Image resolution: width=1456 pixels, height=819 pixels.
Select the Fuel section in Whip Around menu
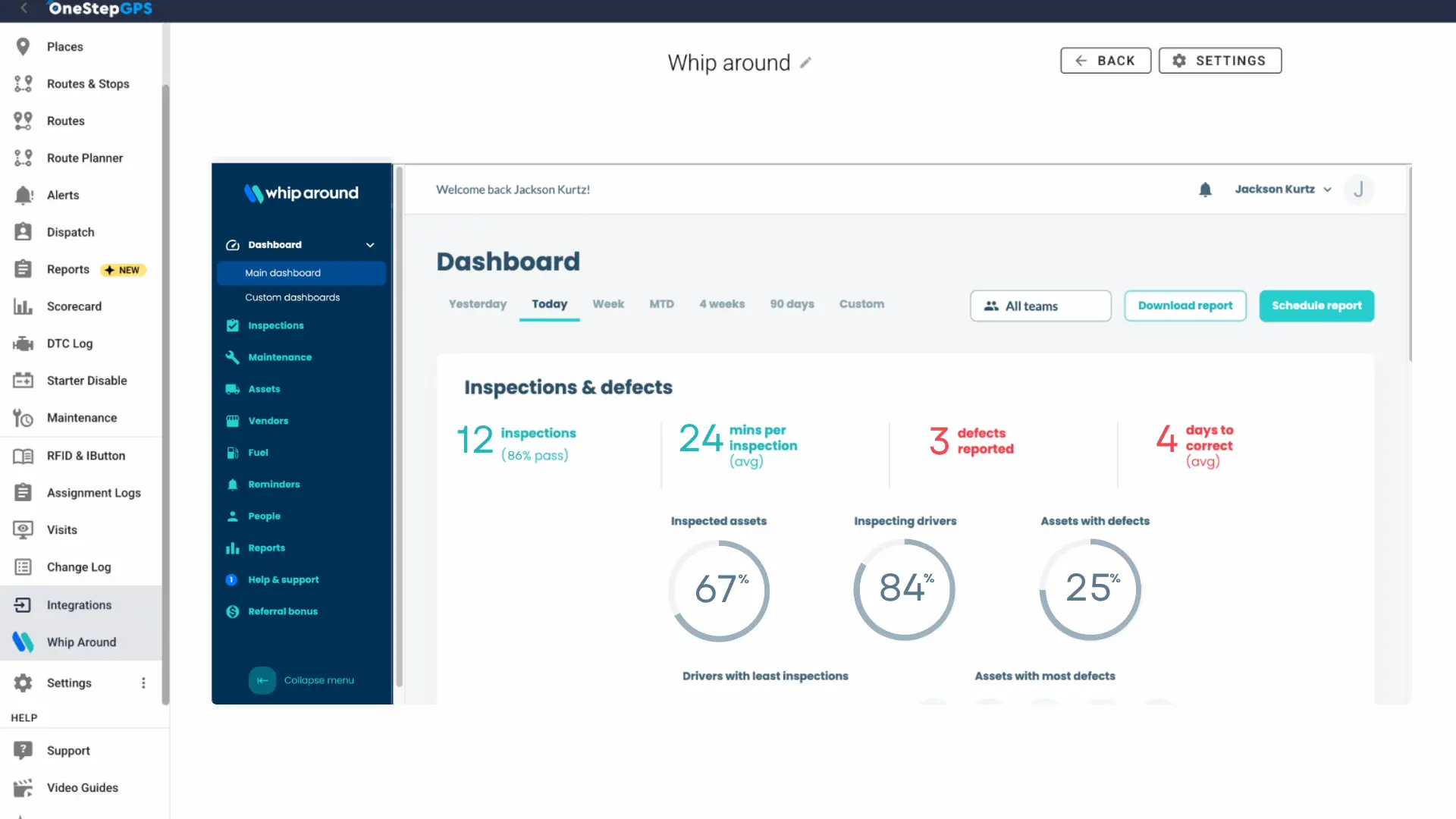tap(232, 453)
